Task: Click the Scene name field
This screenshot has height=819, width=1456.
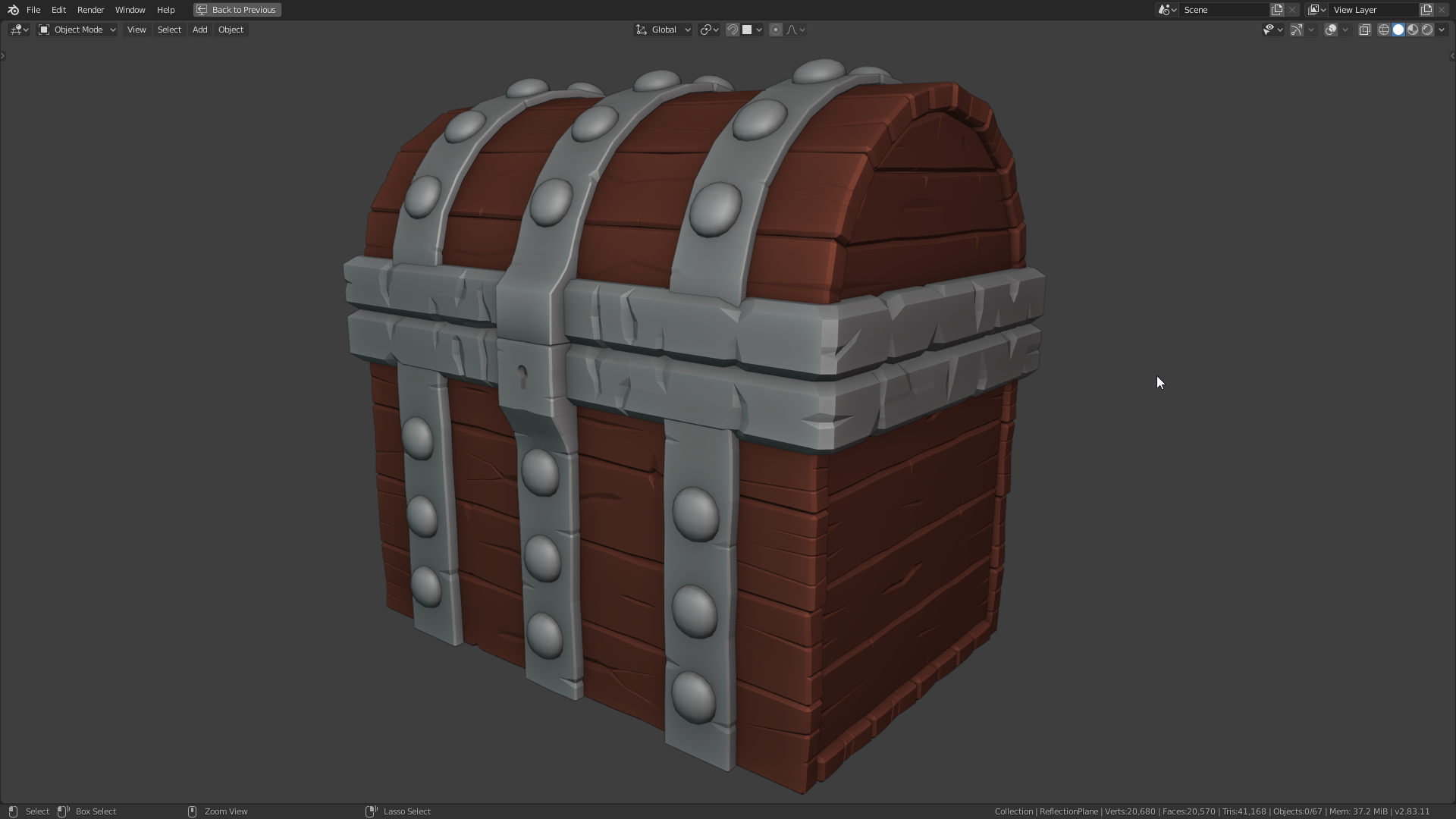Action: pos(1223,10)
